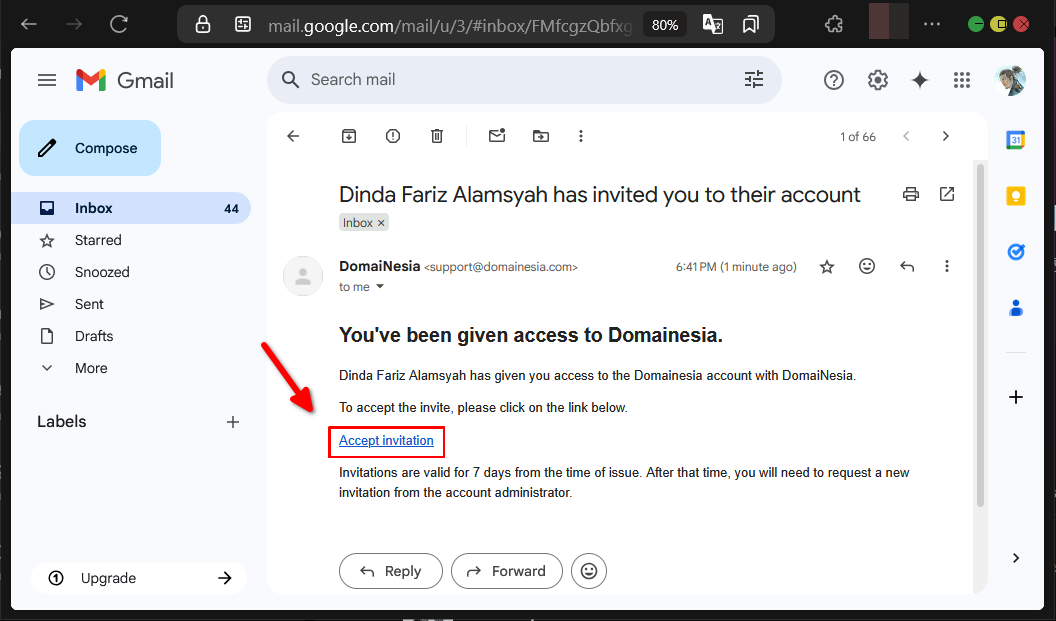1056x621 pixels.
Task: Report this email as spam
Action: click(393, 136)
